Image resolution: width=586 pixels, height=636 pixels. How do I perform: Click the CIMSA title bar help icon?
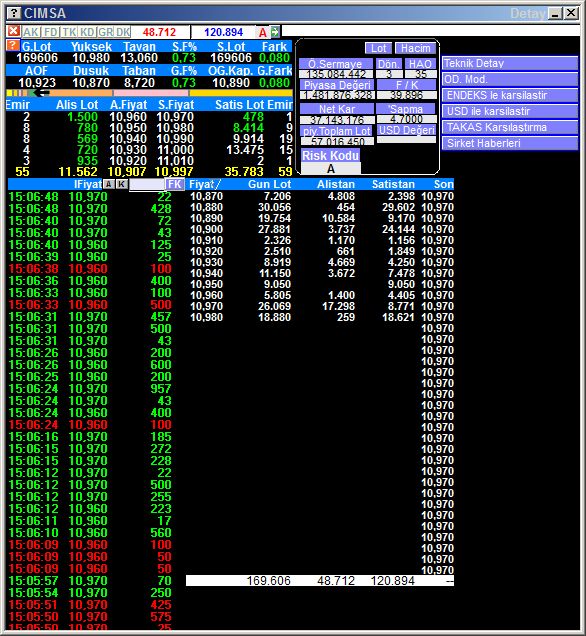point(13,13)
